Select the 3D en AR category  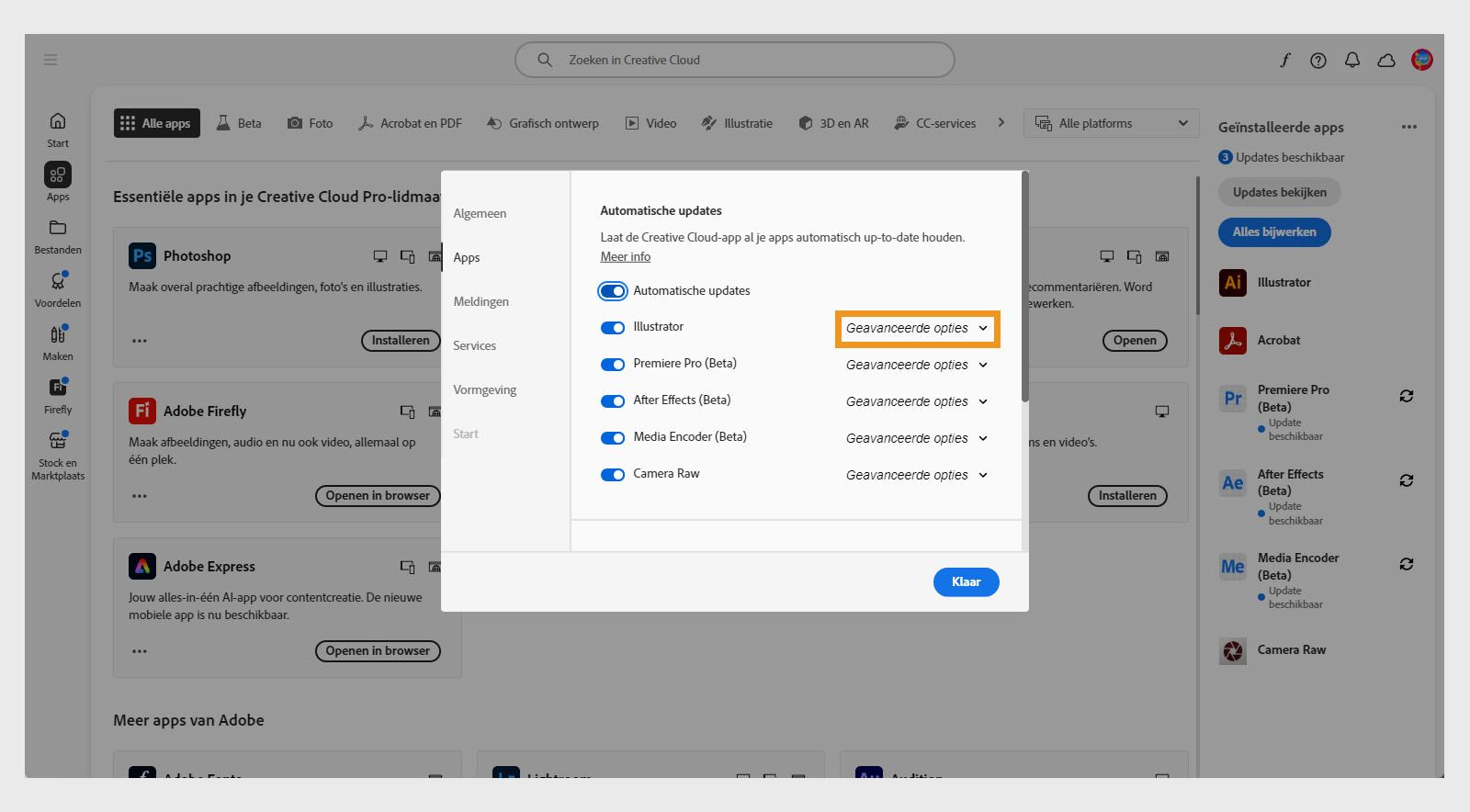coord(833,123)
